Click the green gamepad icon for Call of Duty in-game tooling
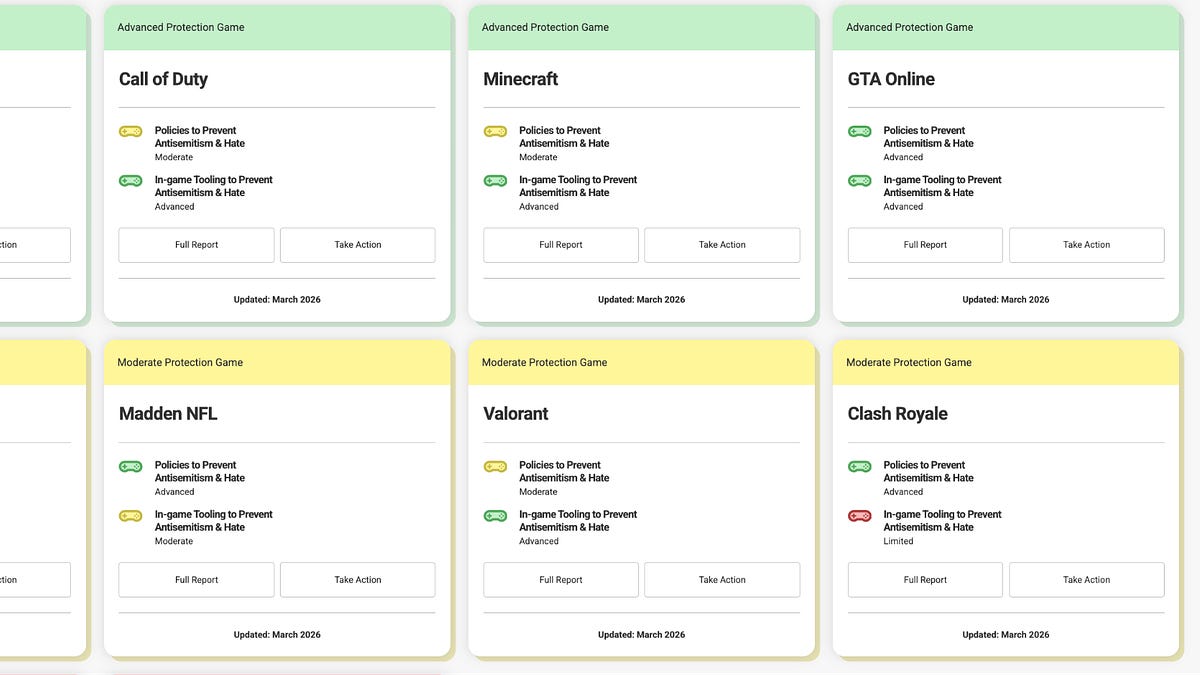This screenshot has width=1200, height=675. 130,181
